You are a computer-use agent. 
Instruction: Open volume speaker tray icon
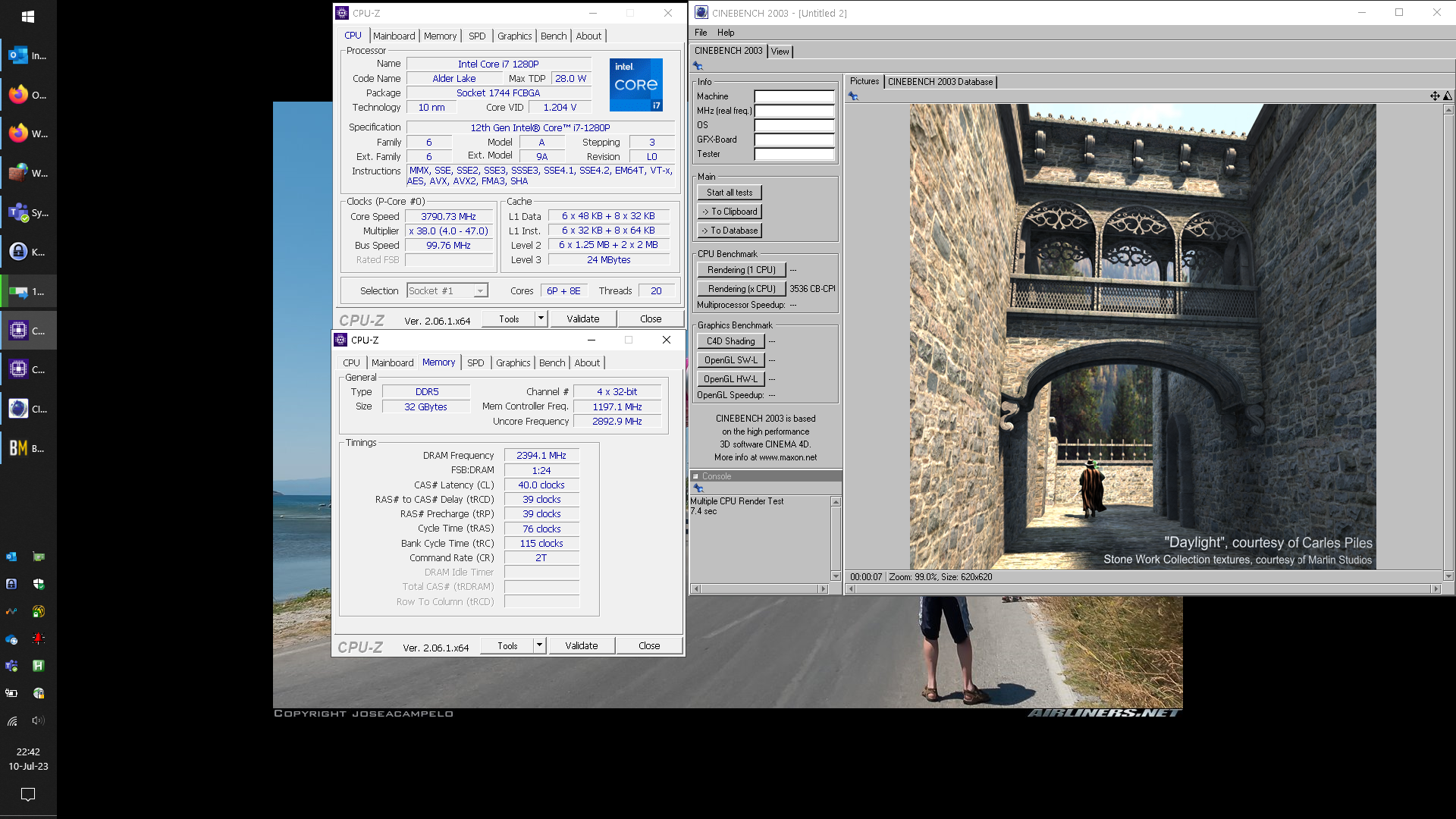coord(39,720)
